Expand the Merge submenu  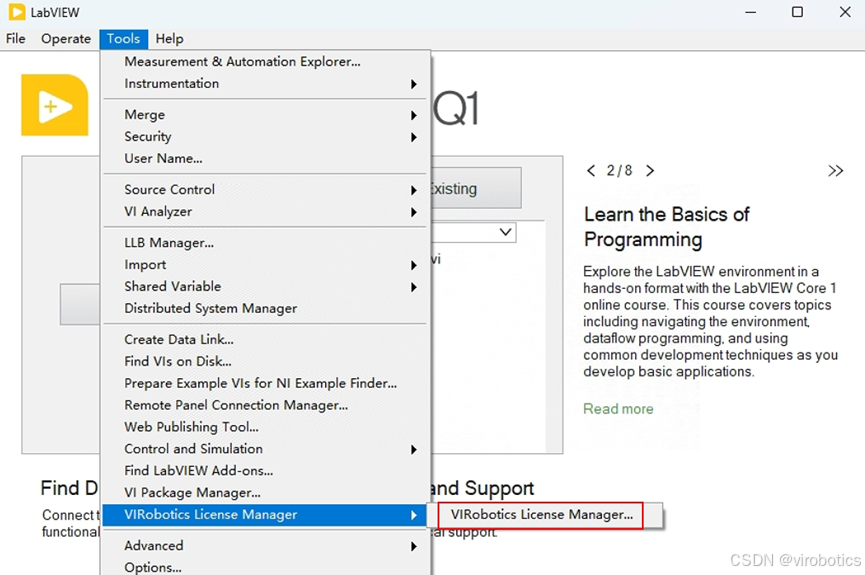pos(265,115)
